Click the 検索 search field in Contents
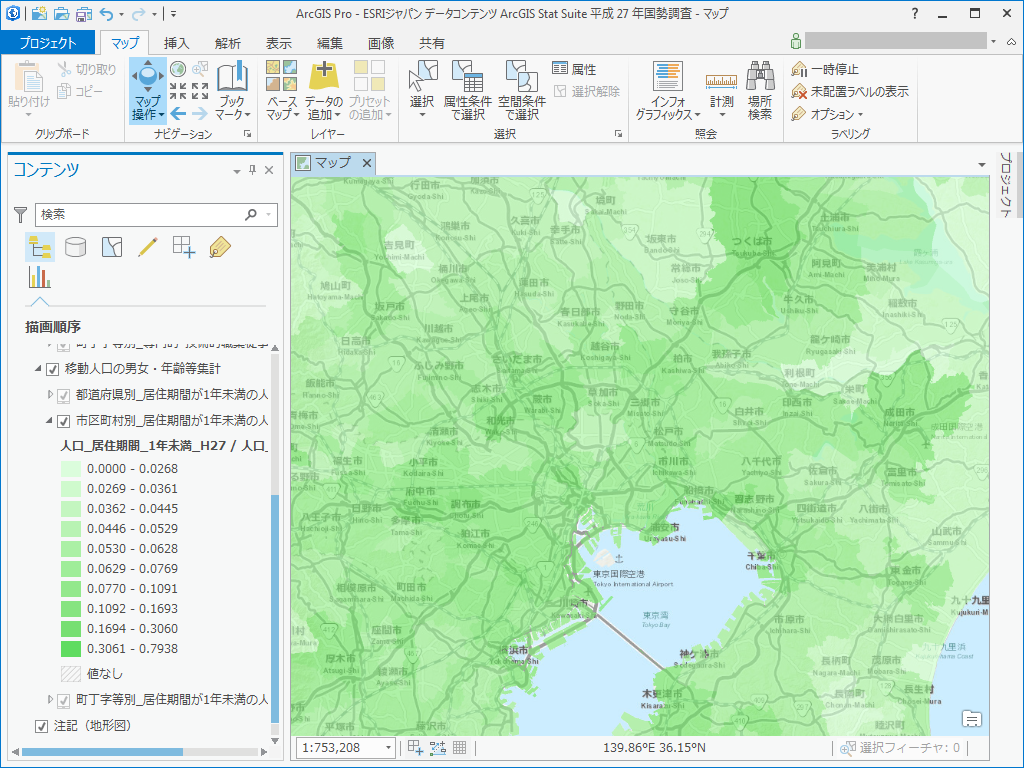1024x768 pixels. click(140, 214)
